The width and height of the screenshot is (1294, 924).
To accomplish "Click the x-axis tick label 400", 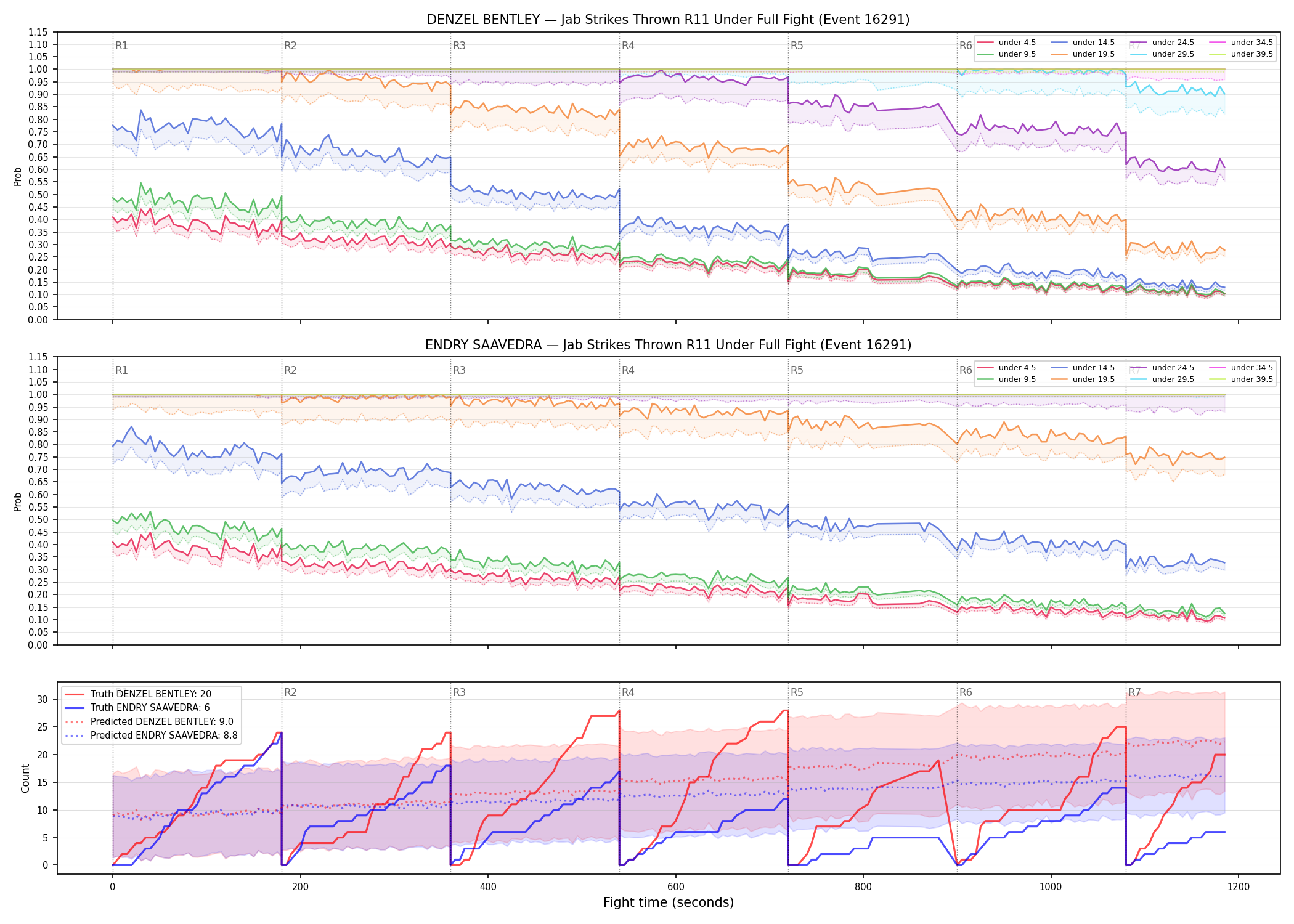I will [x=488, y=887].
